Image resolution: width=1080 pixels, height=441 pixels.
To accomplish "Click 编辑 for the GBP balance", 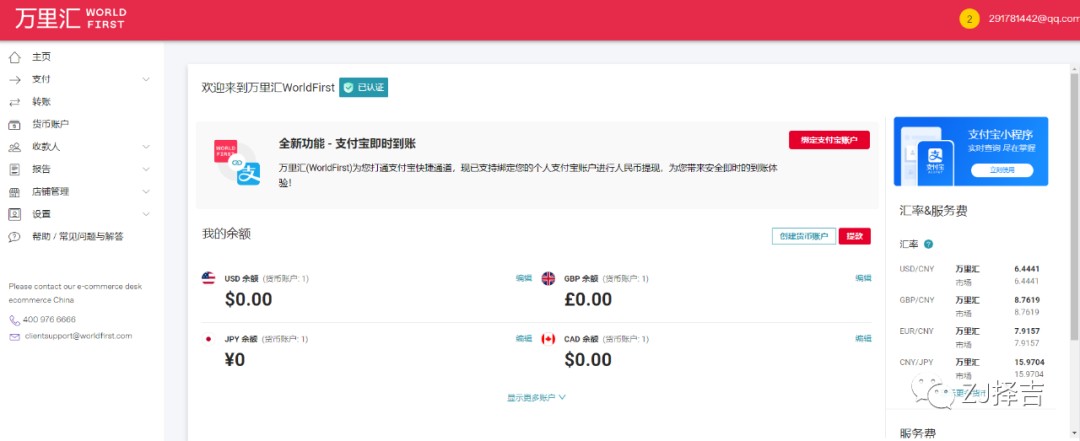I will tap(864, 278).
